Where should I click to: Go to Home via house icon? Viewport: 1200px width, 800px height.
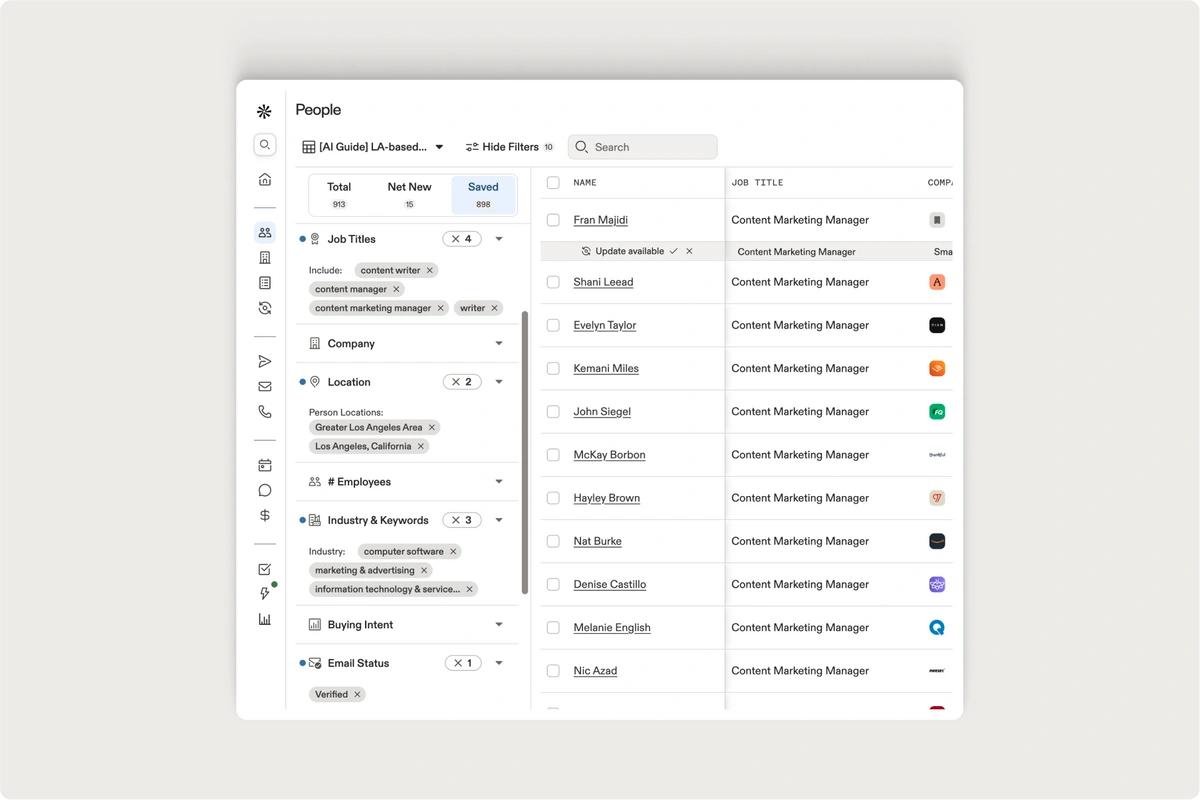click(x=264, y=179)
